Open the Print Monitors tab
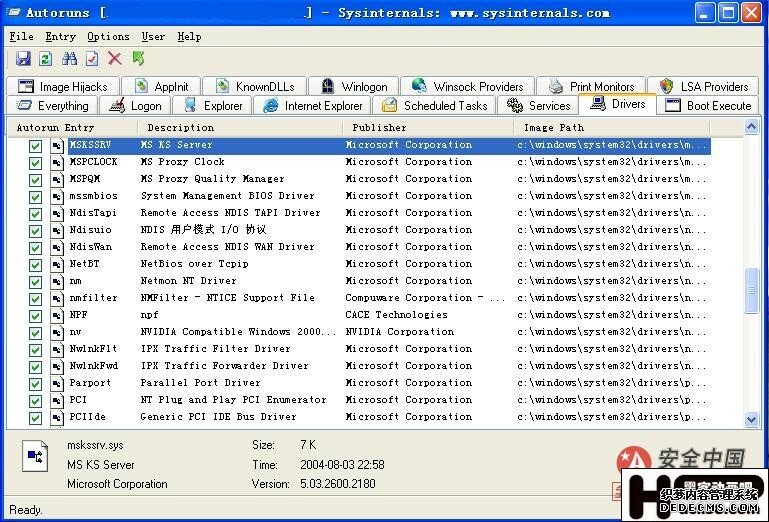 (x=591, y=86)
